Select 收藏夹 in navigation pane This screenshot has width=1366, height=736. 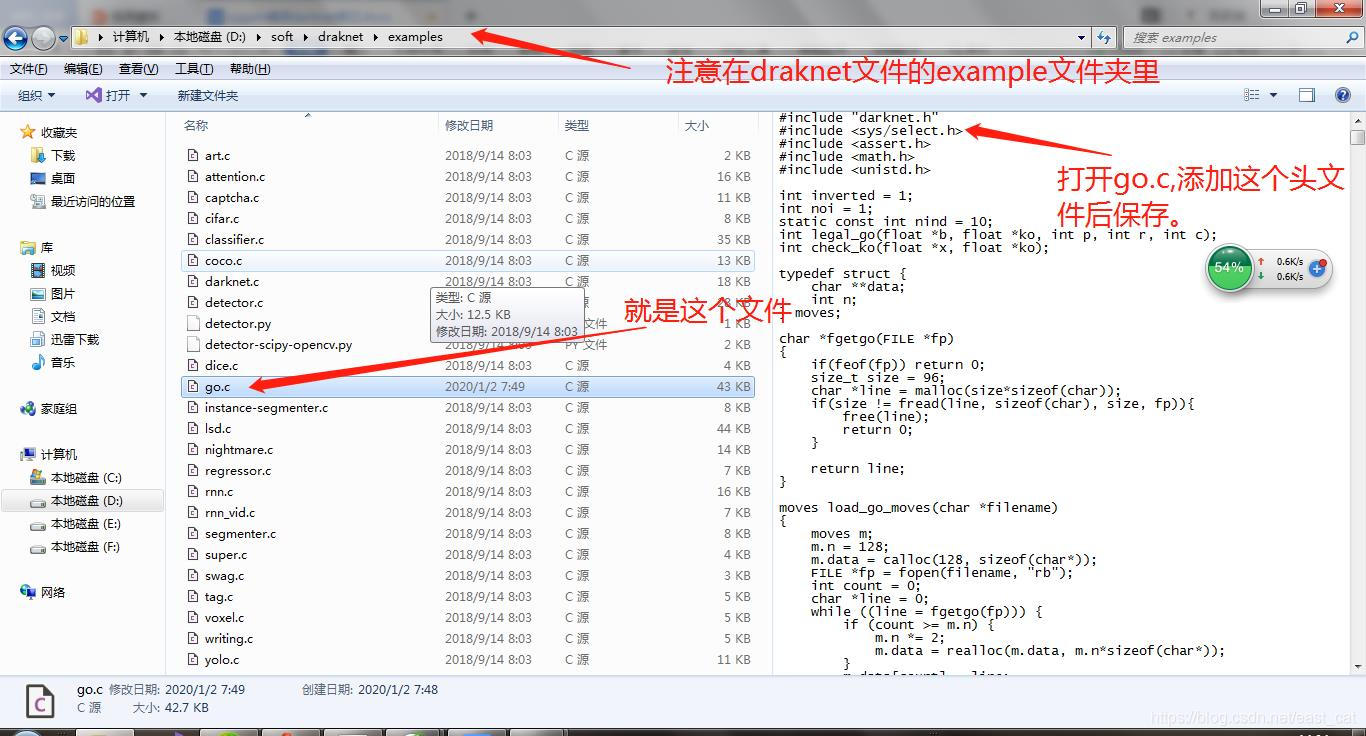[x=58, y=132]
